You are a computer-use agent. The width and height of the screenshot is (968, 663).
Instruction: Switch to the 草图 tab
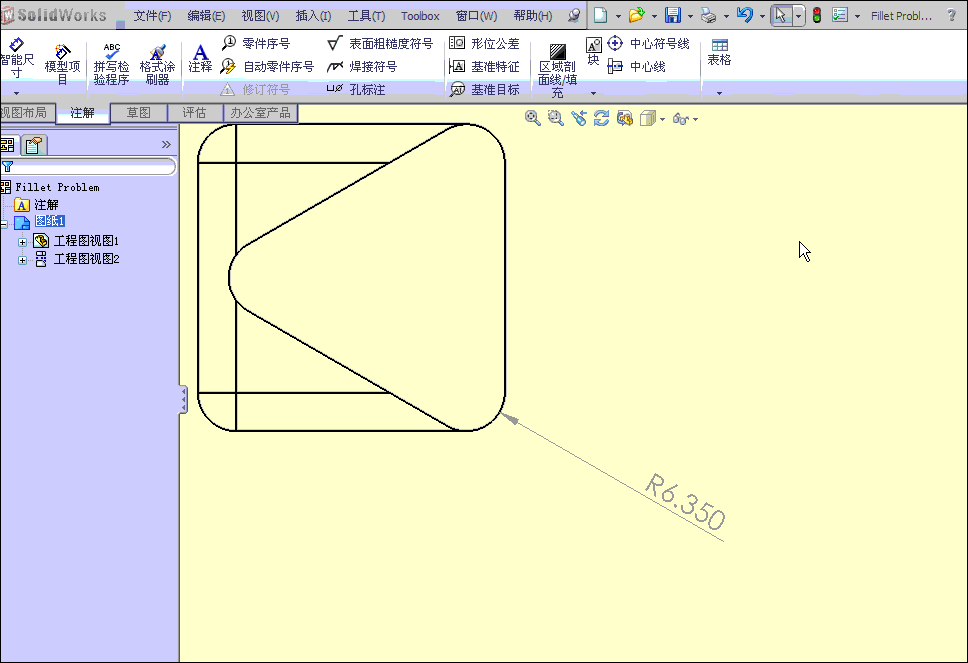(x=138, y=112)
